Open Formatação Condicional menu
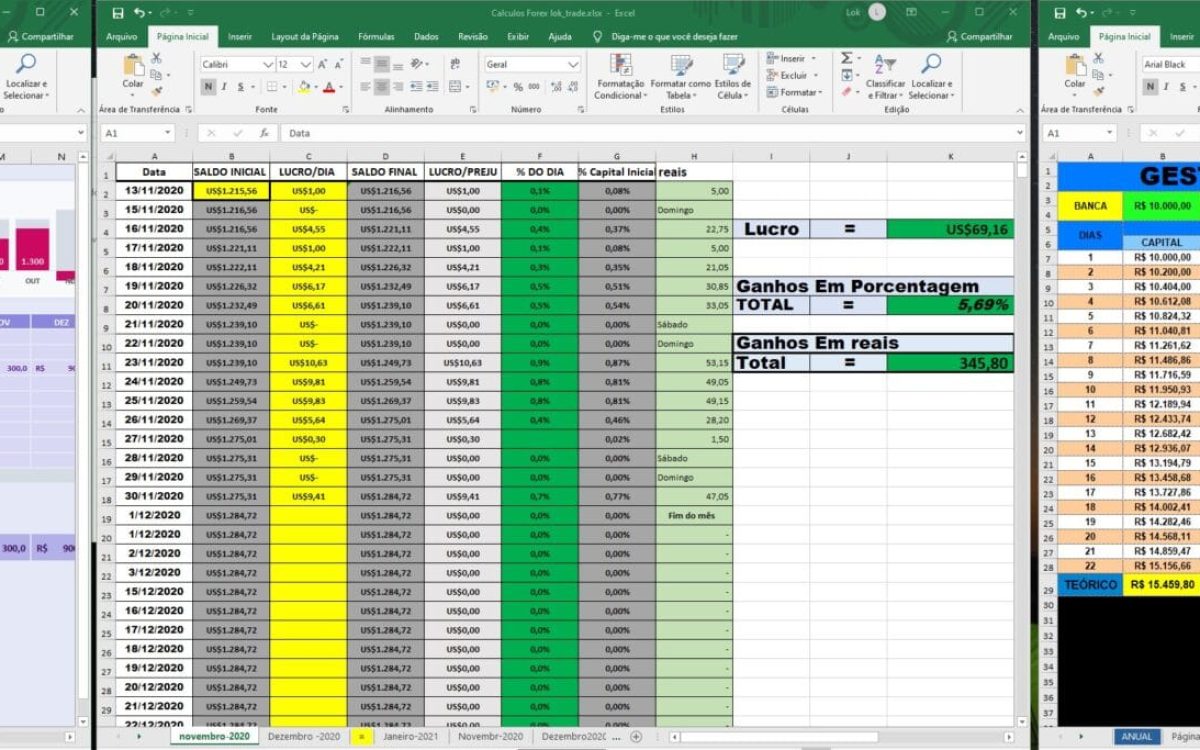The height and width of the screenshot is (750, 1200). [x=620, y=76]
